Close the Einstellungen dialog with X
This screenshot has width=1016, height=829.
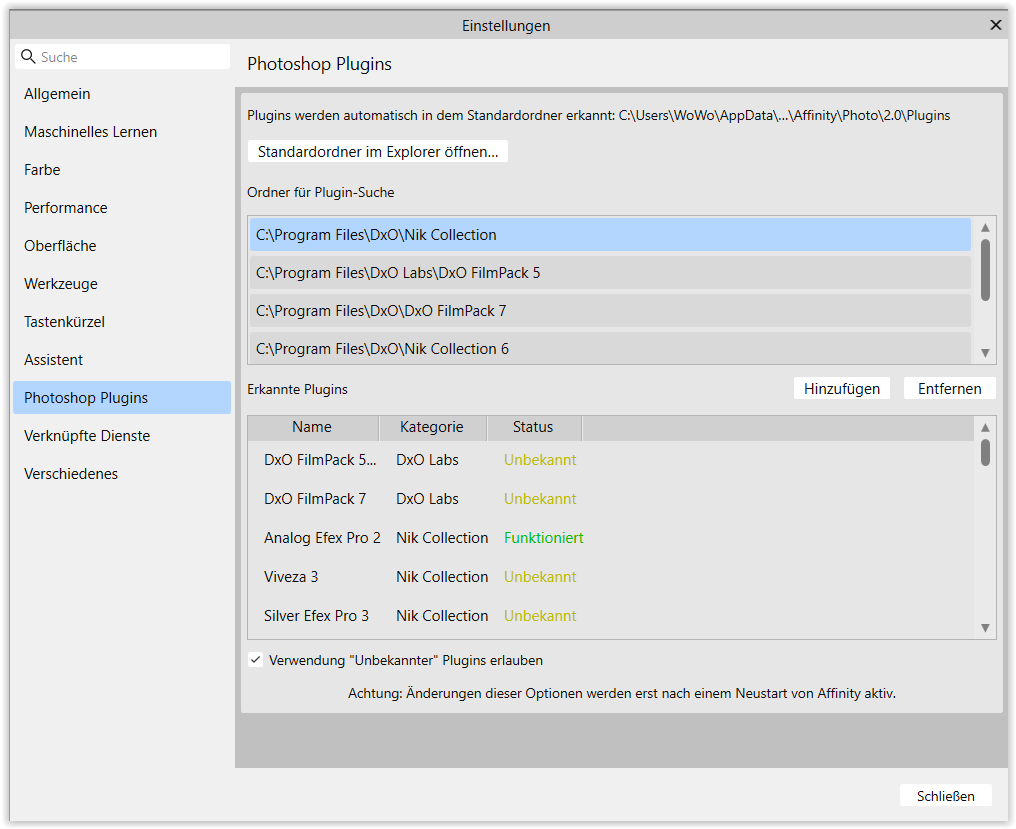click(996, 25)
